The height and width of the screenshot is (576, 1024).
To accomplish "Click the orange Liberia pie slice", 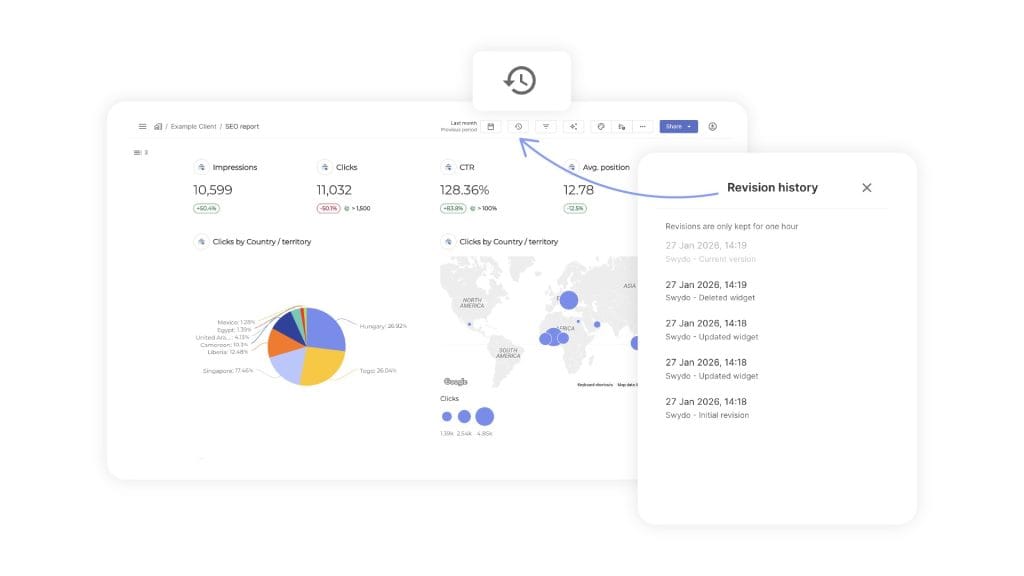I will (x=281, y=343).
